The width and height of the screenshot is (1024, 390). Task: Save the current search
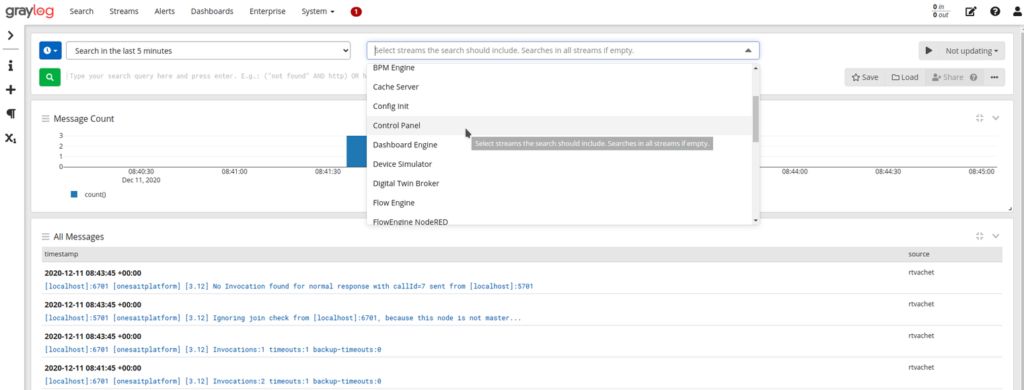(865, 77)
